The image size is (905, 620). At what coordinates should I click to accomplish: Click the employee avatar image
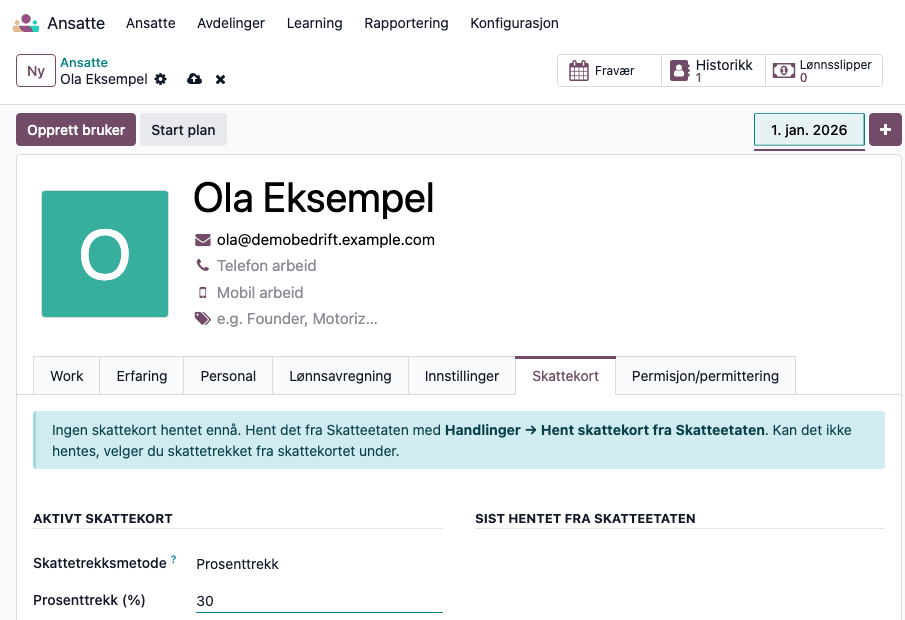click(105, 254)
